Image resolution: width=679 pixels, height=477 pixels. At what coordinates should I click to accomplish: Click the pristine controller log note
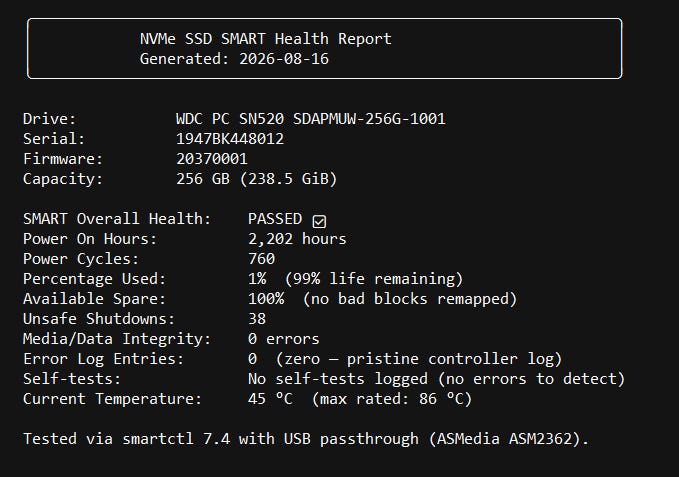[x=419, y=359]
